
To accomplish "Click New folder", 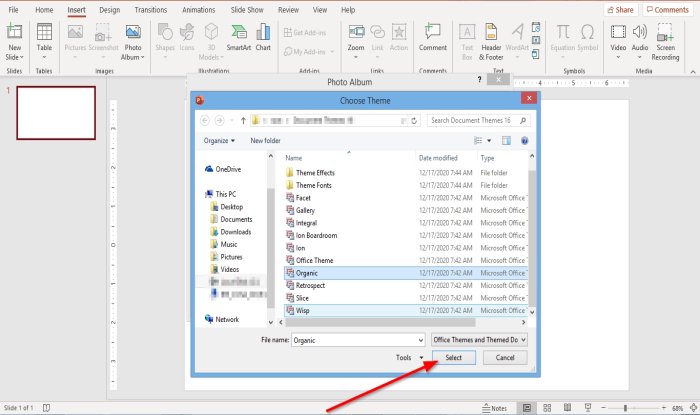I will [x=265, y=141].
